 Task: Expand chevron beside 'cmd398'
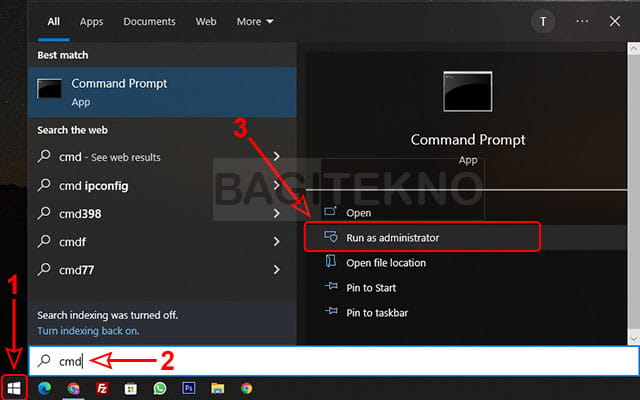click(x=277, y=213)
